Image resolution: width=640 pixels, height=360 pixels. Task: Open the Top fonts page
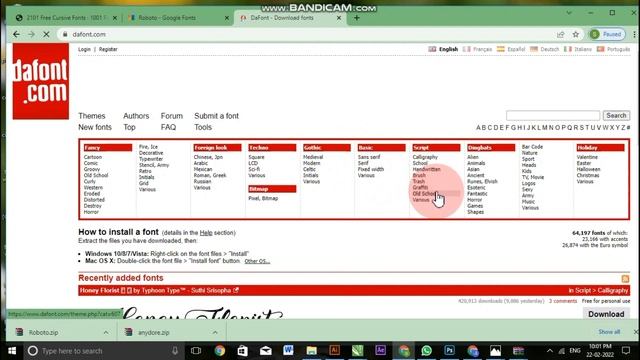(129, 127)
